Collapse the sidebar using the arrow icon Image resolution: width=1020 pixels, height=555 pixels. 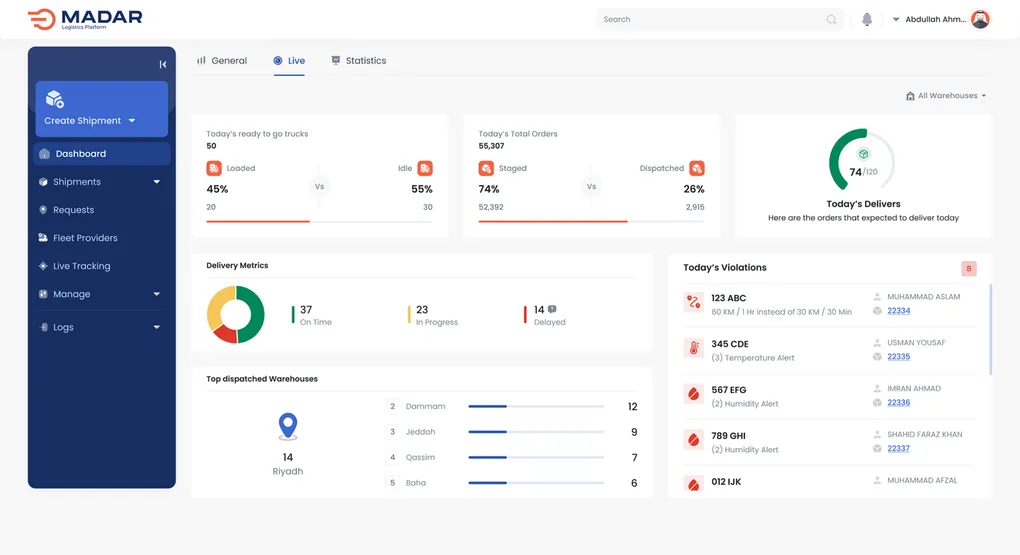coord(163,64)
